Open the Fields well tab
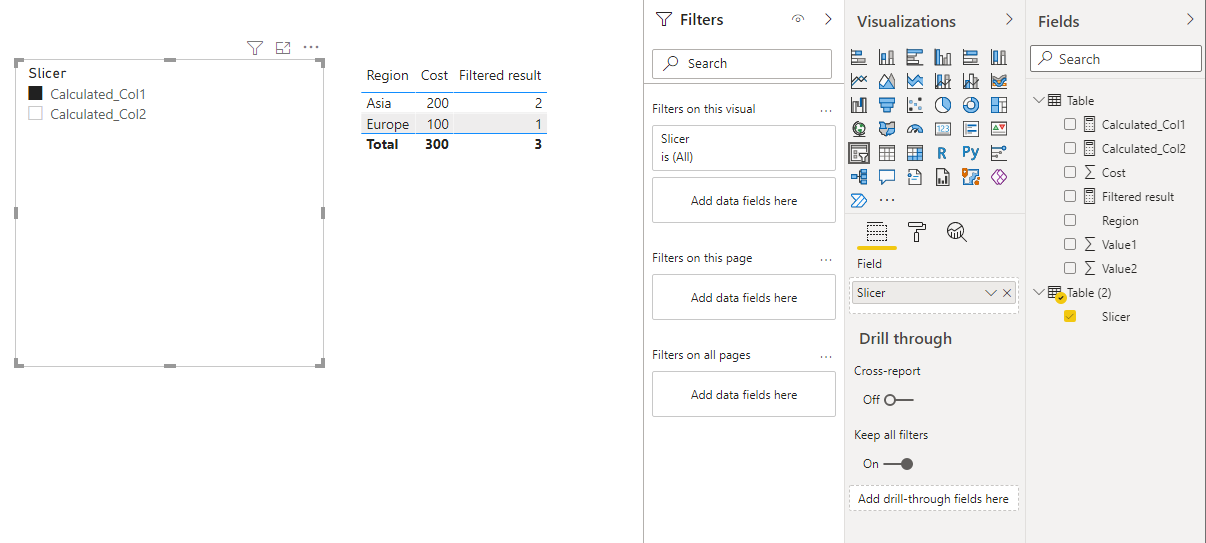The image size is (1206, 543). (877, 232)
